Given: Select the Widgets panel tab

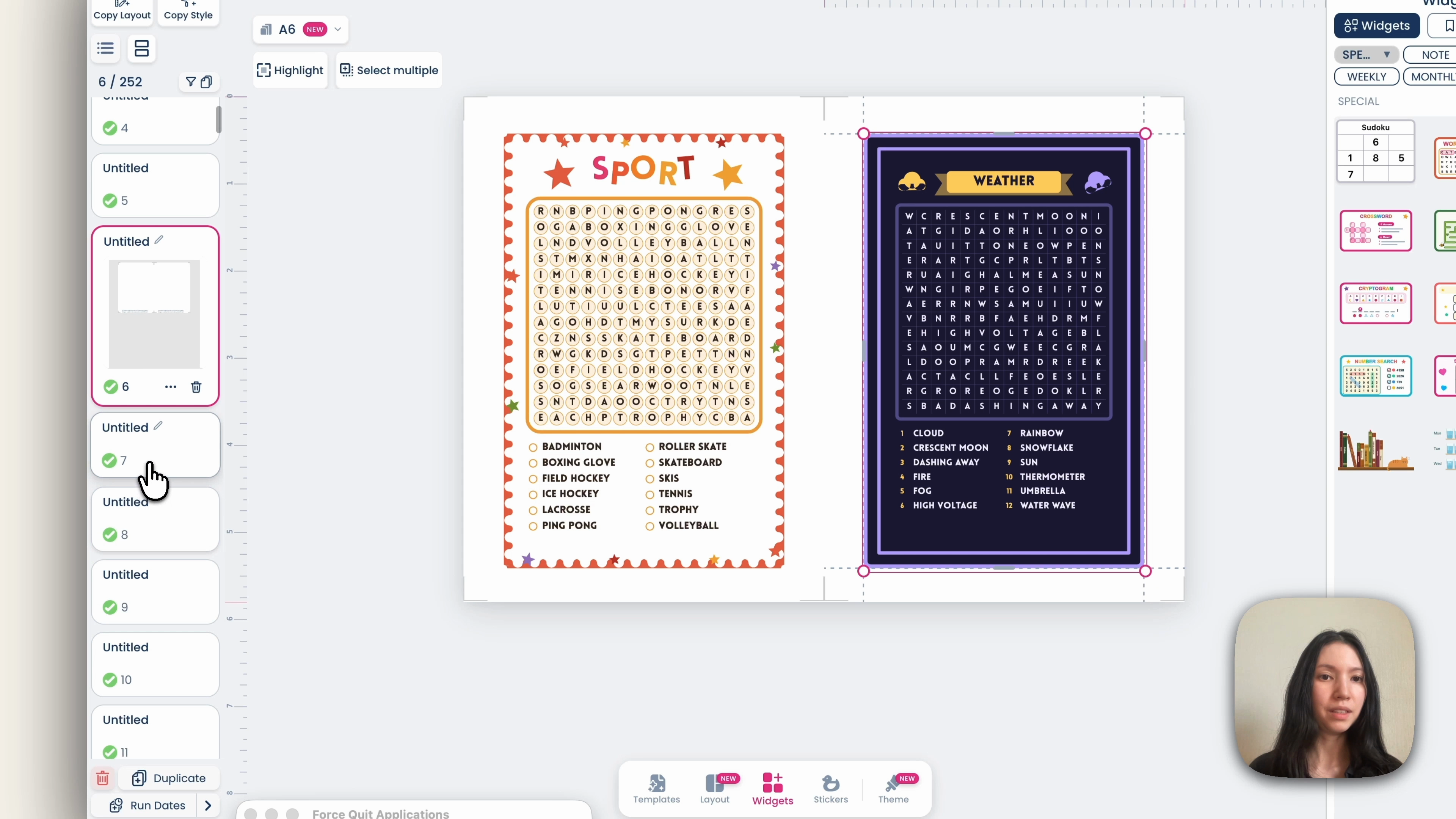Looking at the screenshot, I should 1377,26.
